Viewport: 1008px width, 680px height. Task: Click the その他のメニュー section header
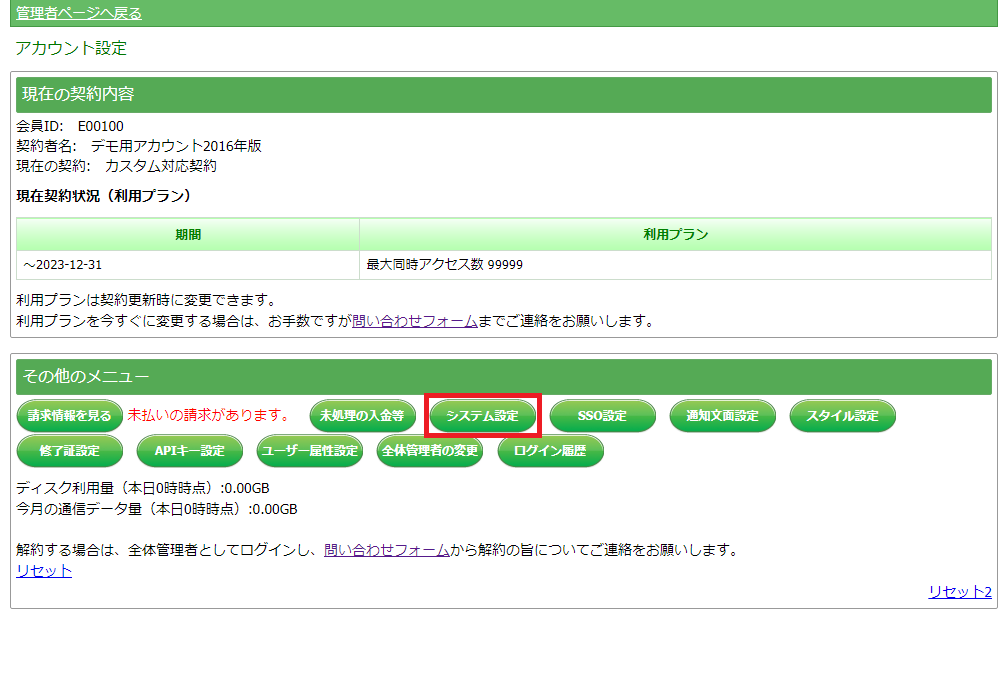click(x=504, y=377)
